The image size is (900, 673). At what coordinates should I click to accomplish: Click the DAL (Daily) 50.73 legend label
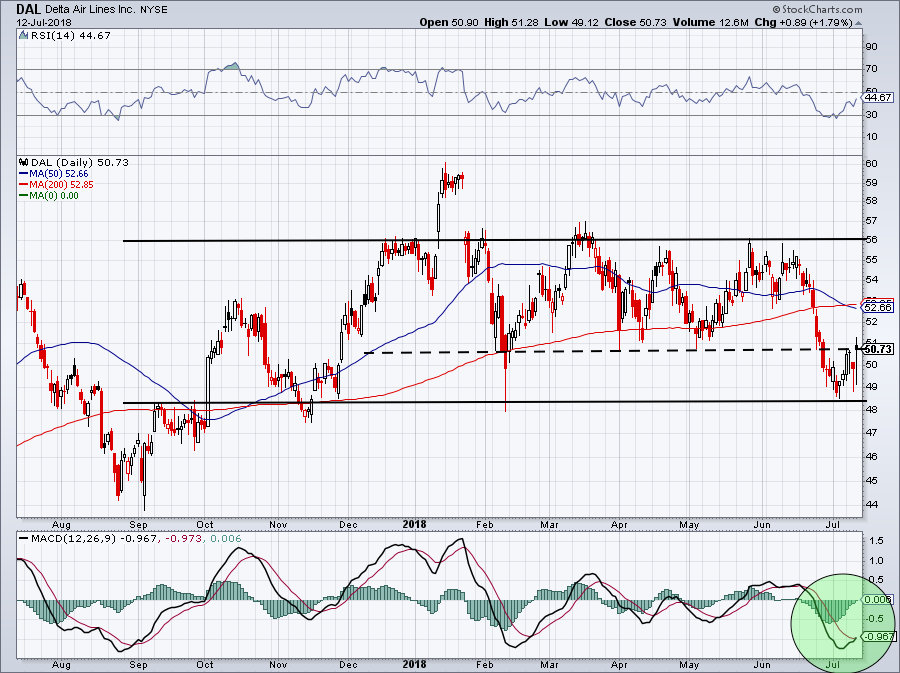tap(80, 162)
